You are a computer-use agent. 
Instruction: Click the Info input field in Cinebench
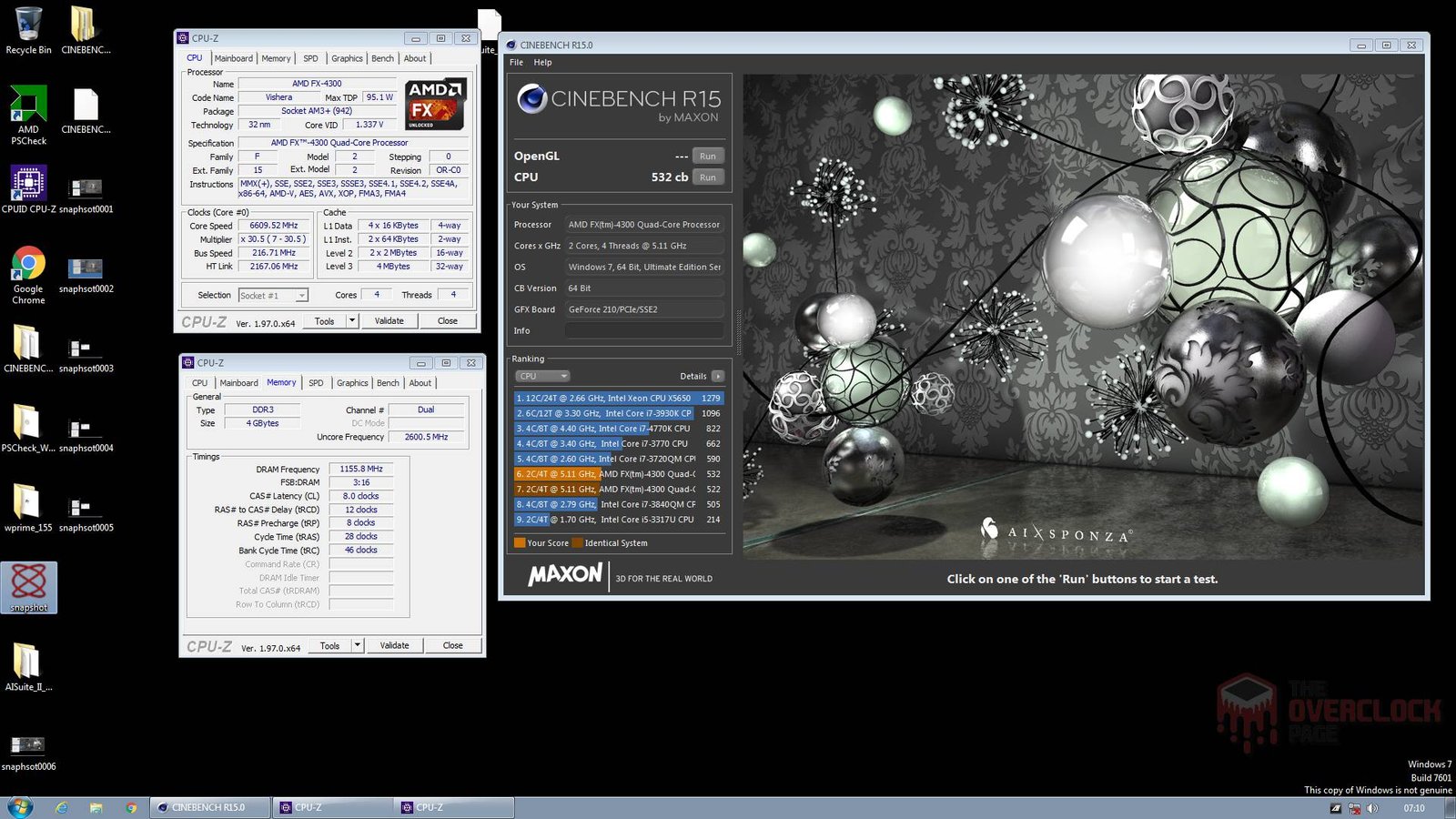point(644,331)
